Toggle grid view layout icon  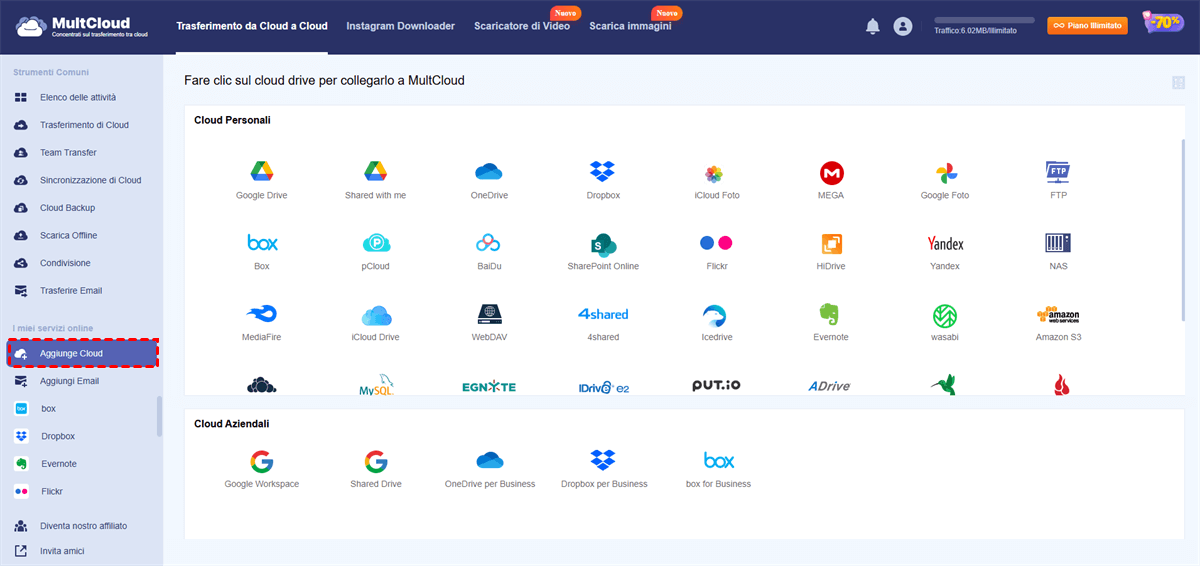(1179, 83)
